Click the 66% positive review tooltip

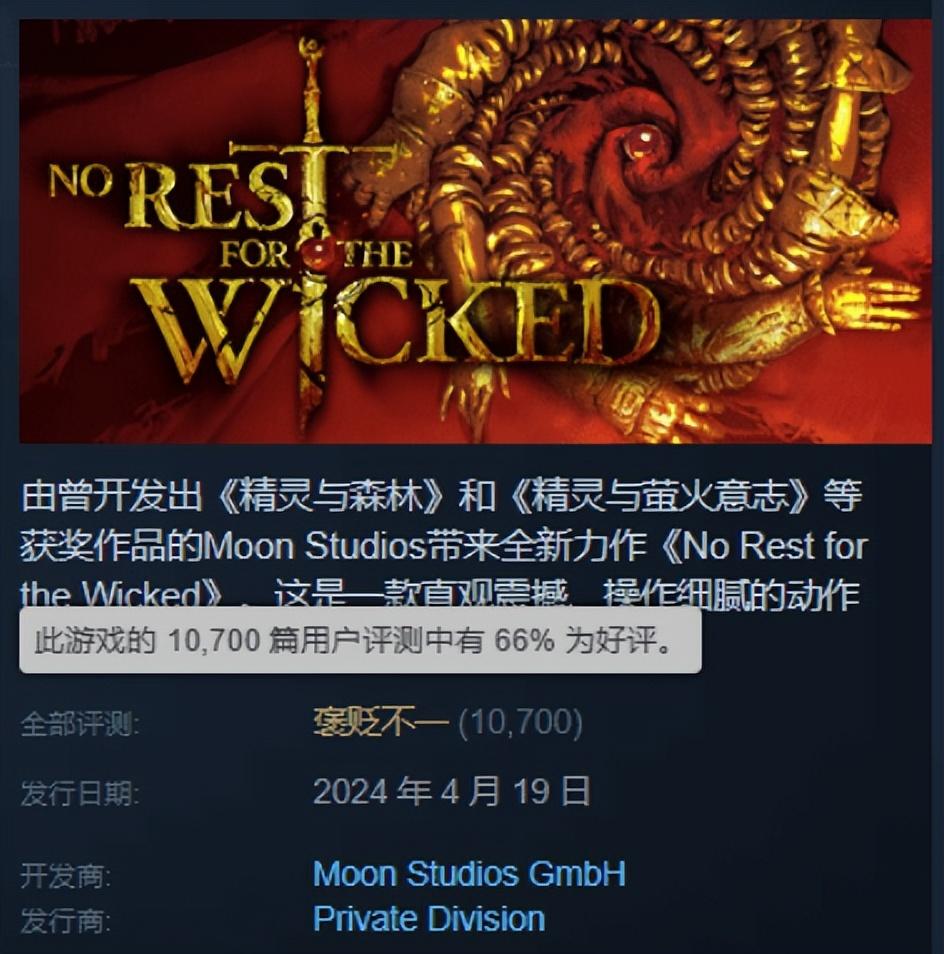(360, 641)
